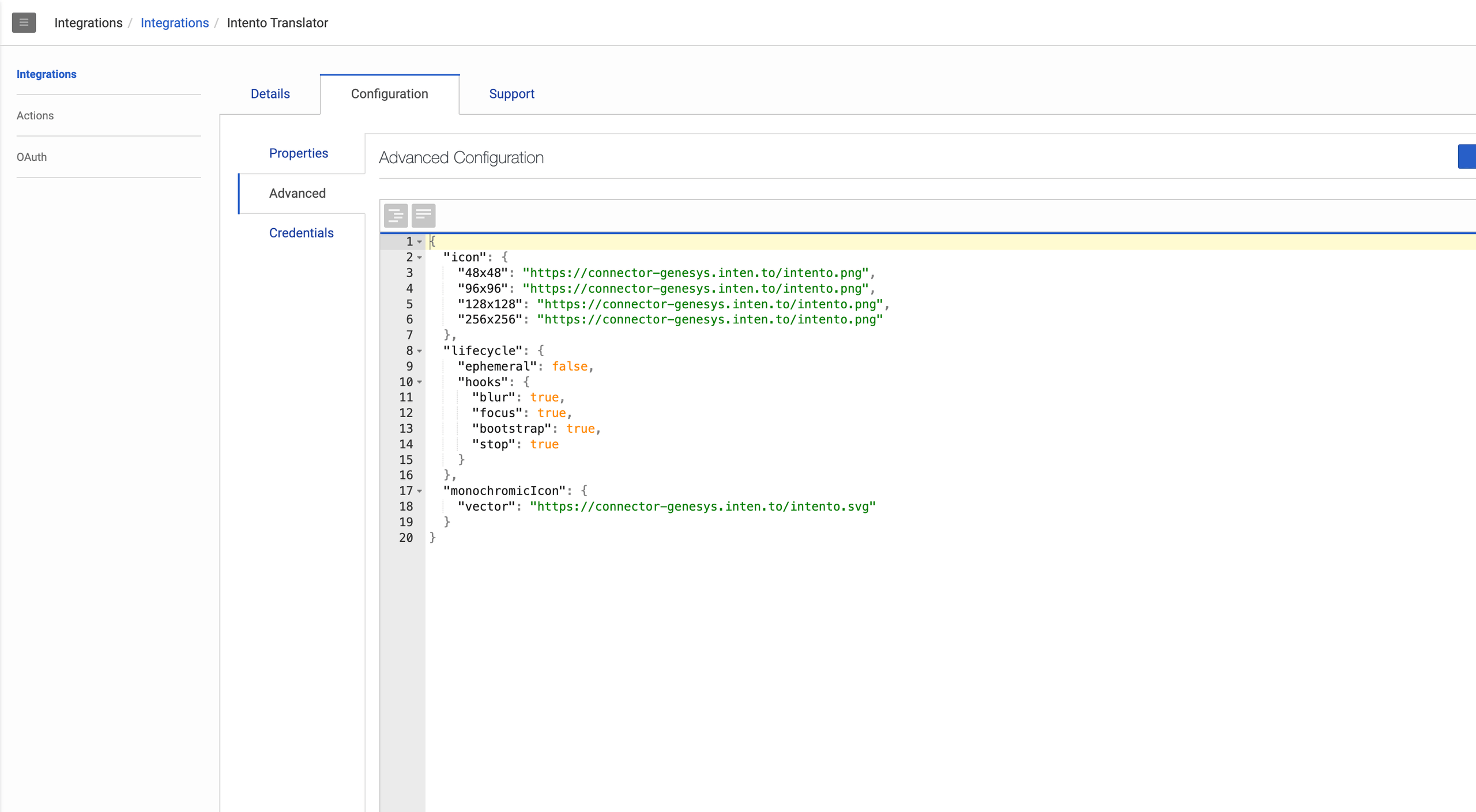Collapse the "icon" block fold arrow on line 2
The width and height of the screenshot is (1476, 812).
420,258
